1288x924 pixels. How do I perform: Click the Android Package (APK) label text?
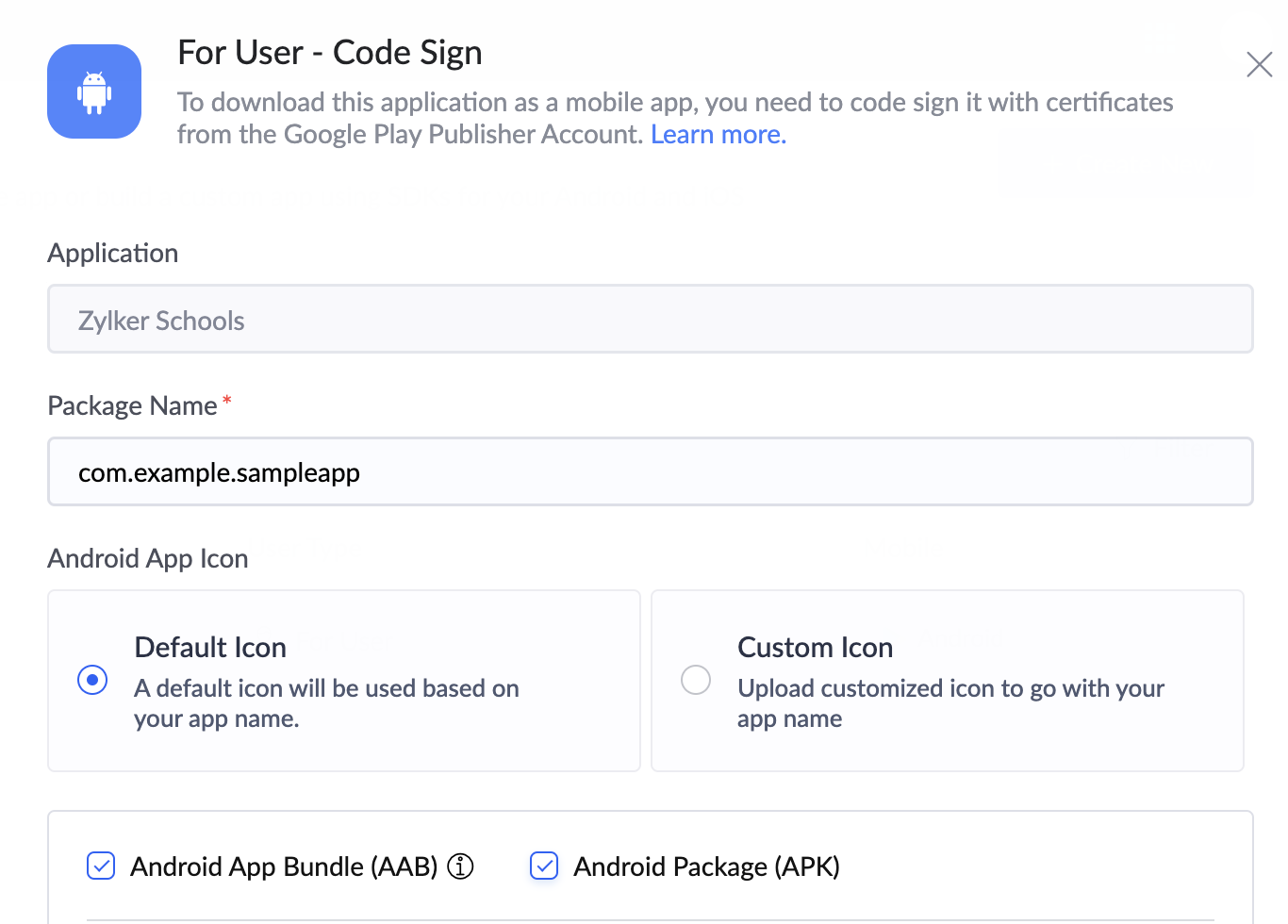point(706,866)
